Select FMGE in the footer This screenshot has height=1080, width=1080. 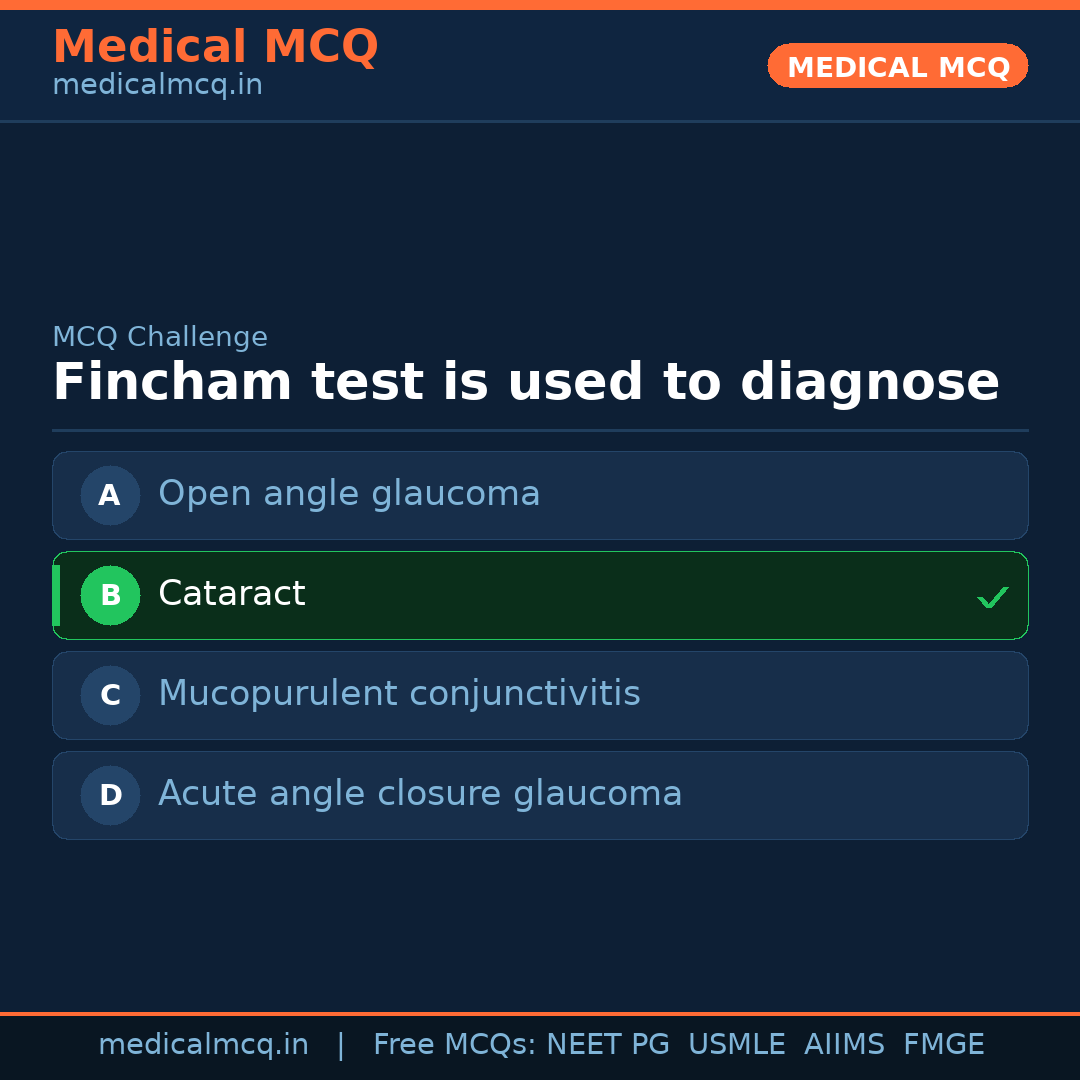tap(943, 1045)
